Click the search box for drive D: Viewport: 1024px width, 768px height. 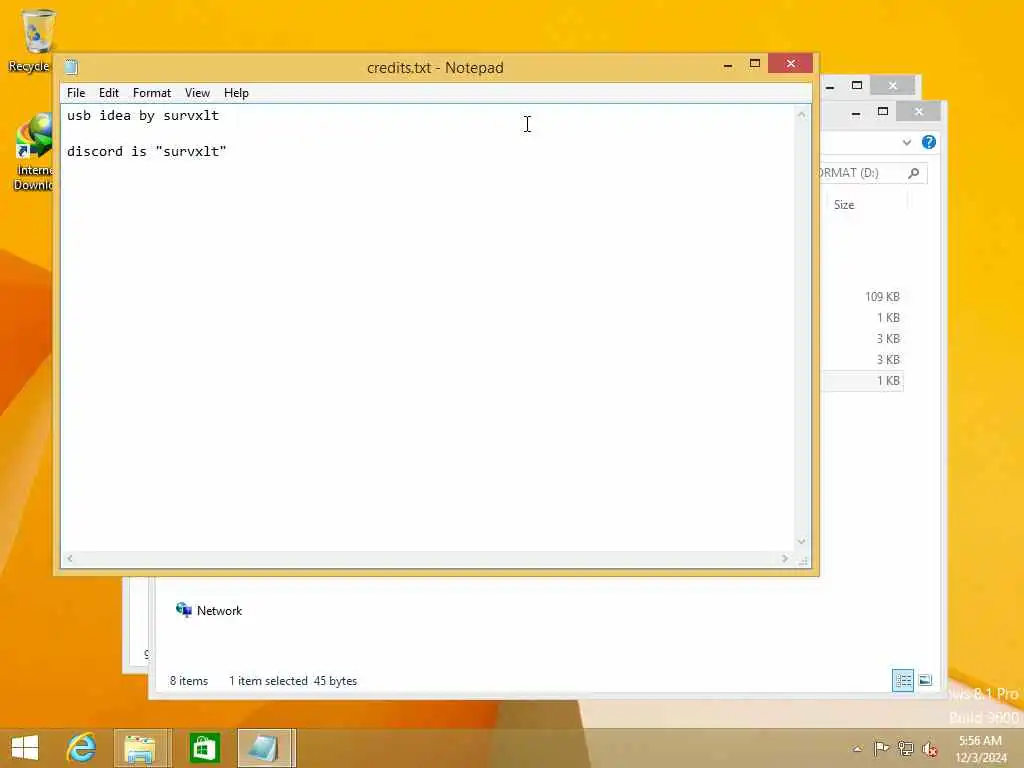click(872, 173)
